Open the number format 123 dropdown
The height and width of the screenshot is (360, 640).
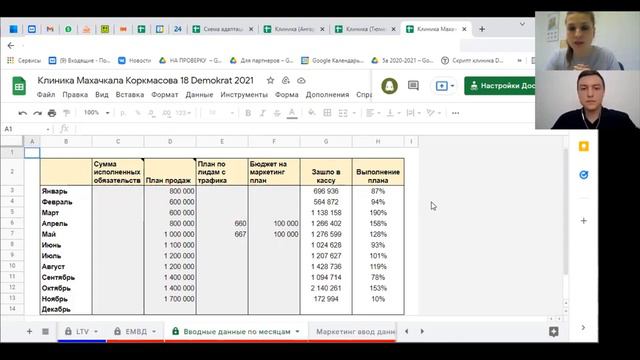[x=183, y=113]
